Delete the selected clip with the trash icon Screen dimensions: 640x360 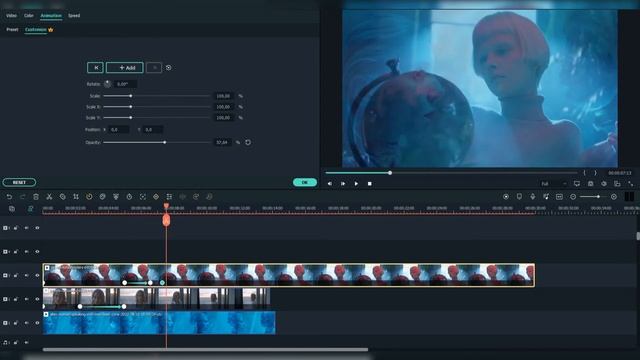(36, 197)
